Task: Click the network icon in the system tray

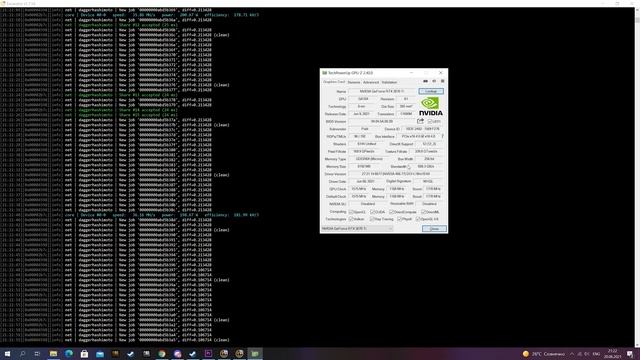Action: (x=580, y=354)
